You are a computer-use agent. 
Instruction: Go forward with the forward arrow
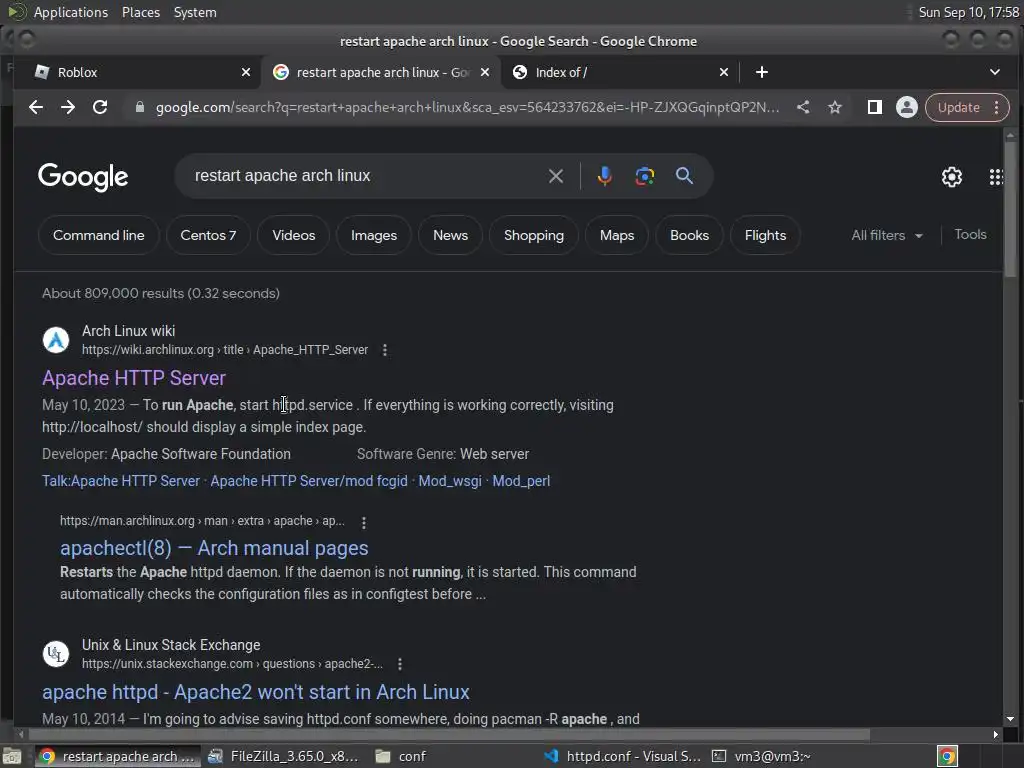click(68, 107)
